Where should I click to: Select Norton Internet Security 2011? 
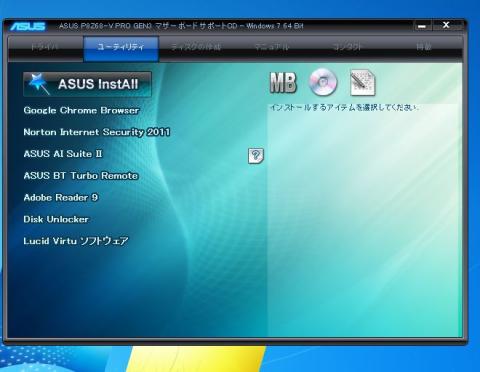(x=97, y=132)
